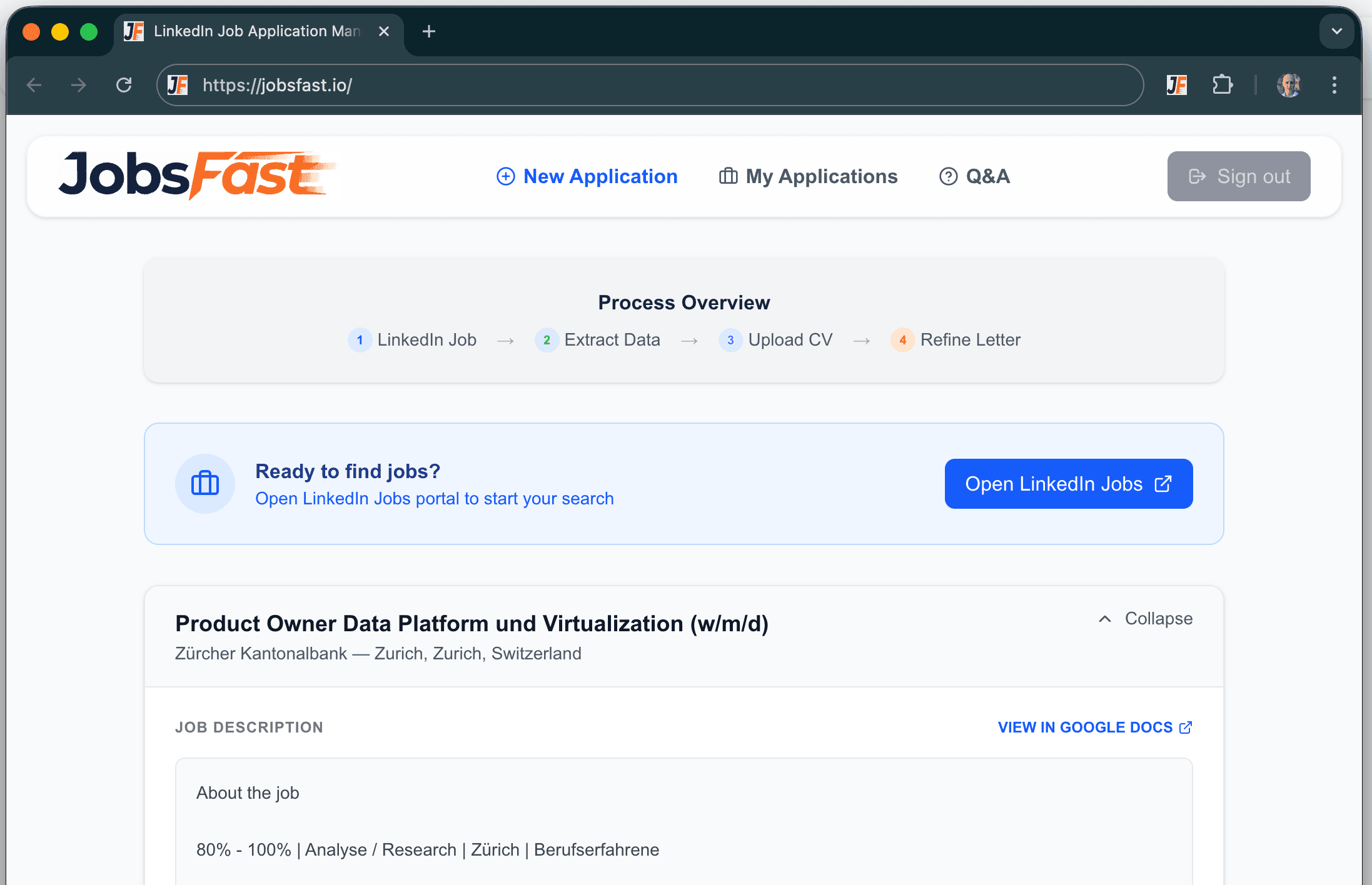Open a new browser tab

(428, 31)
